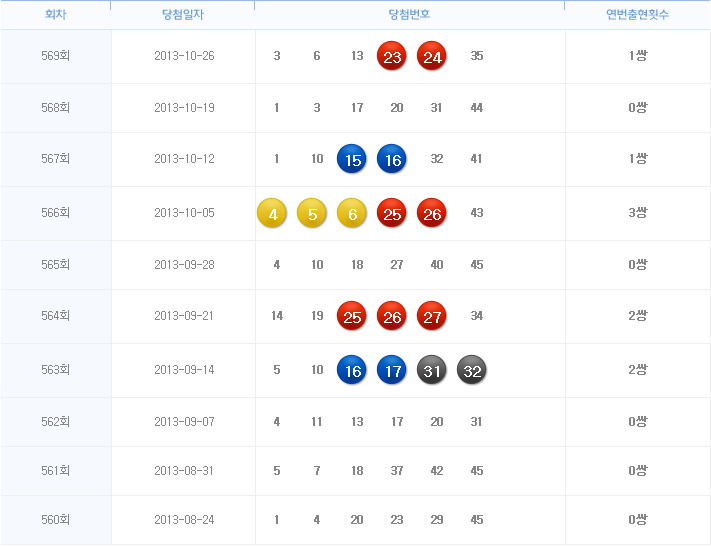Screen dimensions: 711x546
Task: Select round 563회 cell
Action: click(55, 370)
